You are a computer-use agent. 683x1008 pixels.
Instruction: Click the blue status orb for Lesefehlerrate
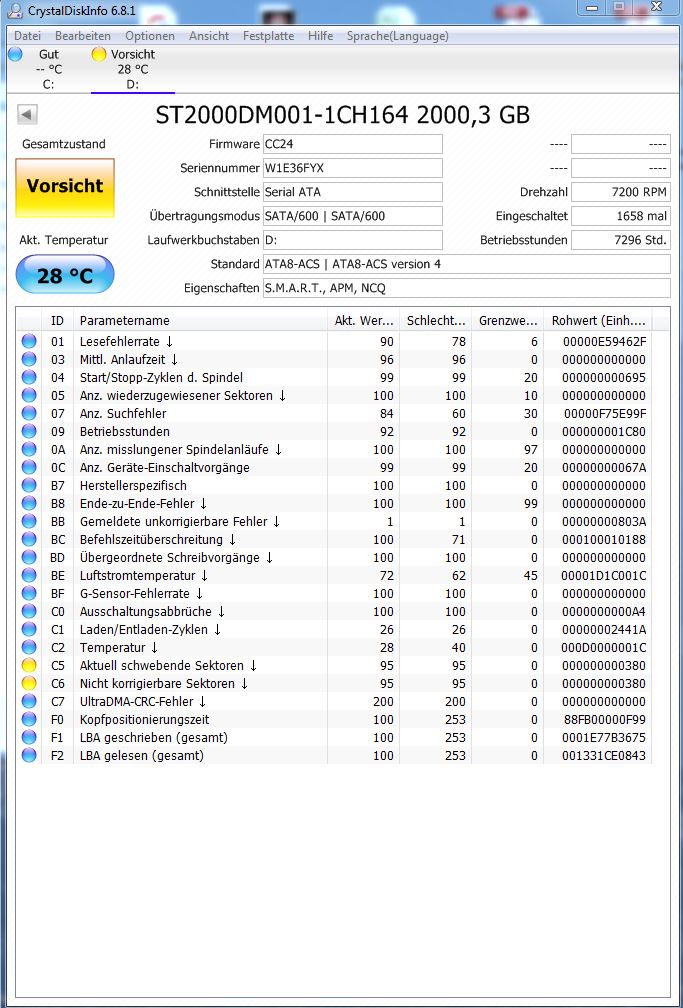coord(29,341)
